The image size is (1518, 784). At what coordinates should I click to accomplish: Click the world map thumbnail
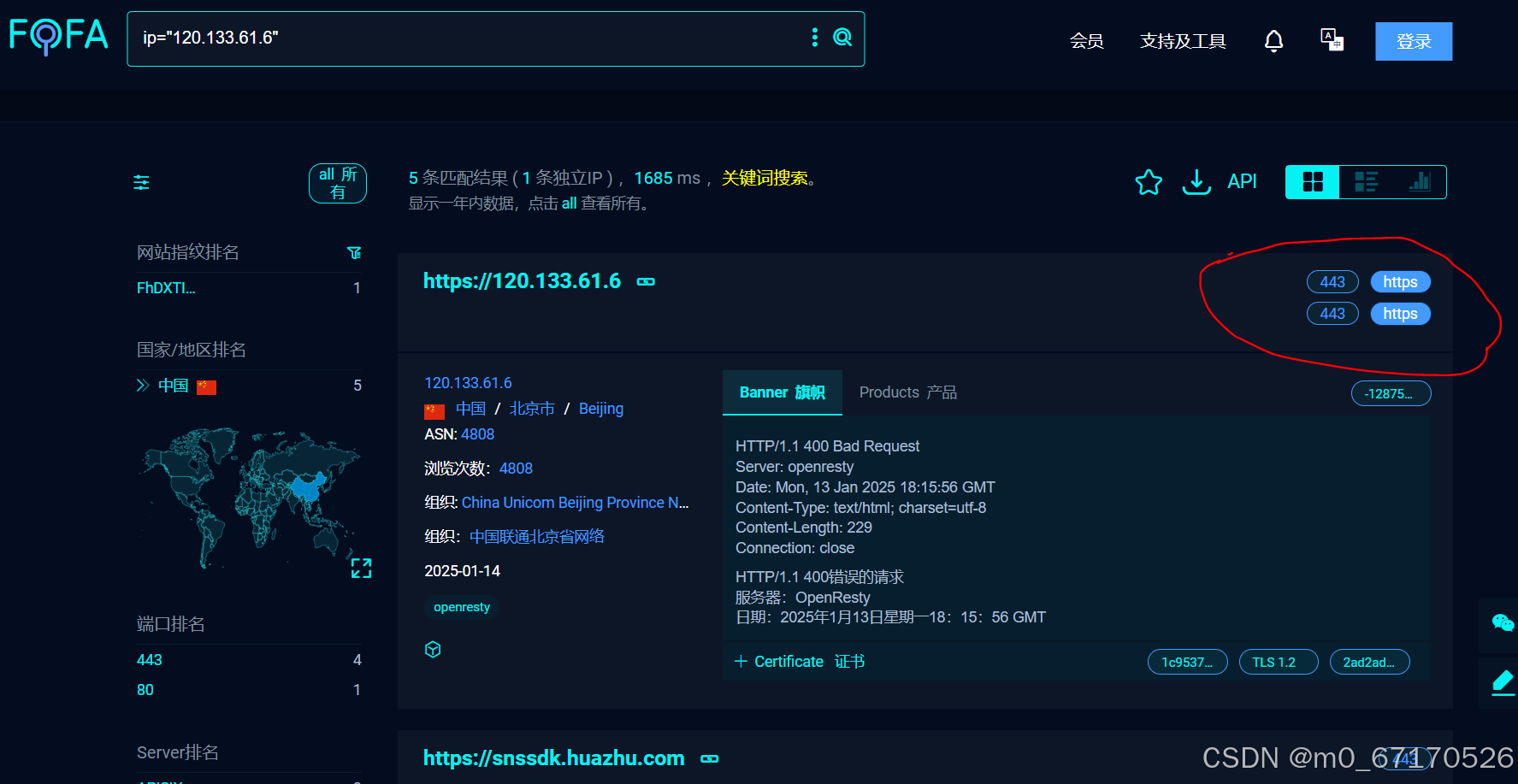250,498
